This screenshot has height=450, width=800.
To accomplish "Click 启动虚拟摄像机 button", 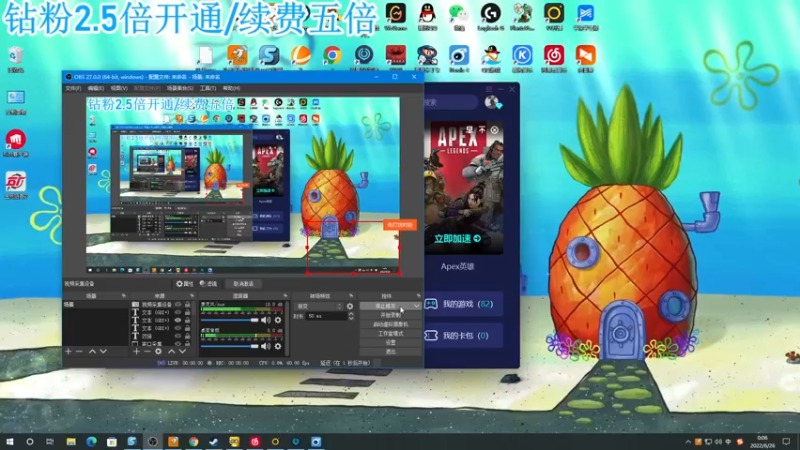I will click(x=390, y=324).
